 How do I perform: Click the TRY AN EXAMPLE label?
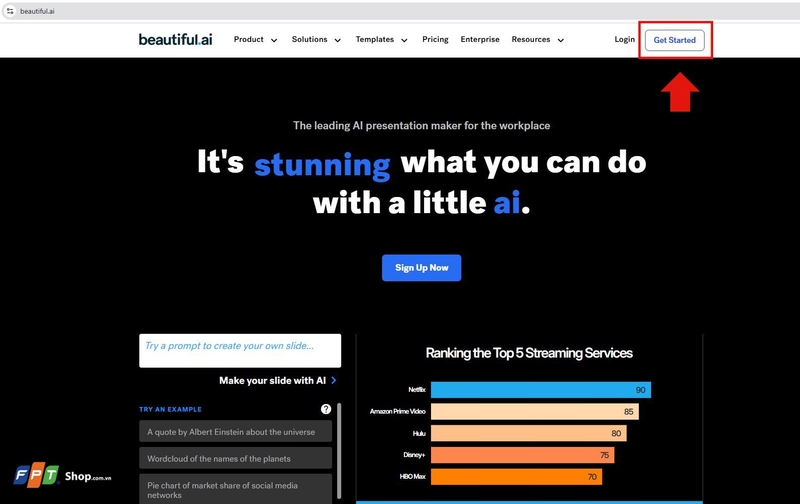[x=170, y=409]
